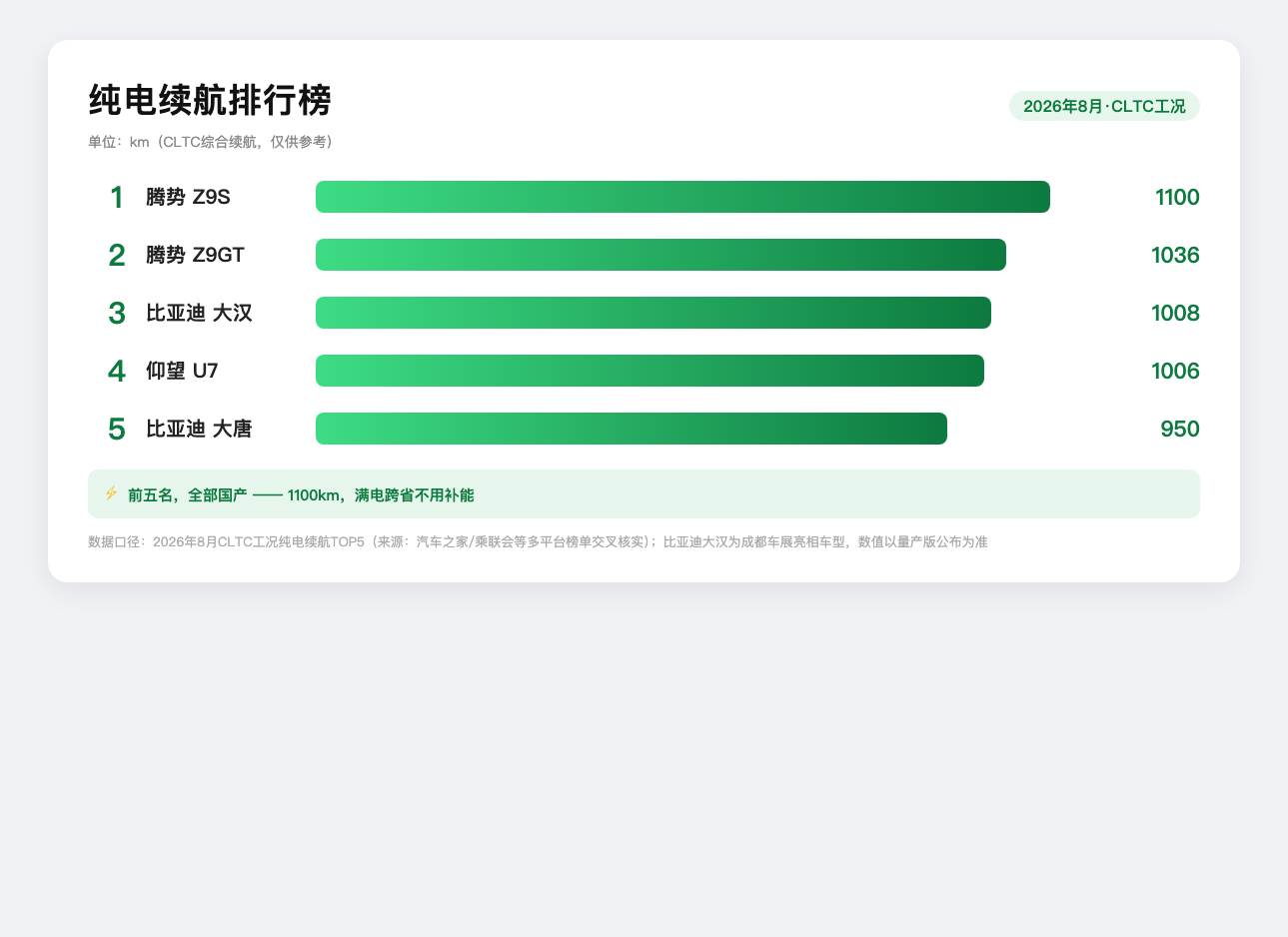The width and height of the screenshot is (1288, 937).
Task: Click the value 1036
Action: click(1175, 255)
